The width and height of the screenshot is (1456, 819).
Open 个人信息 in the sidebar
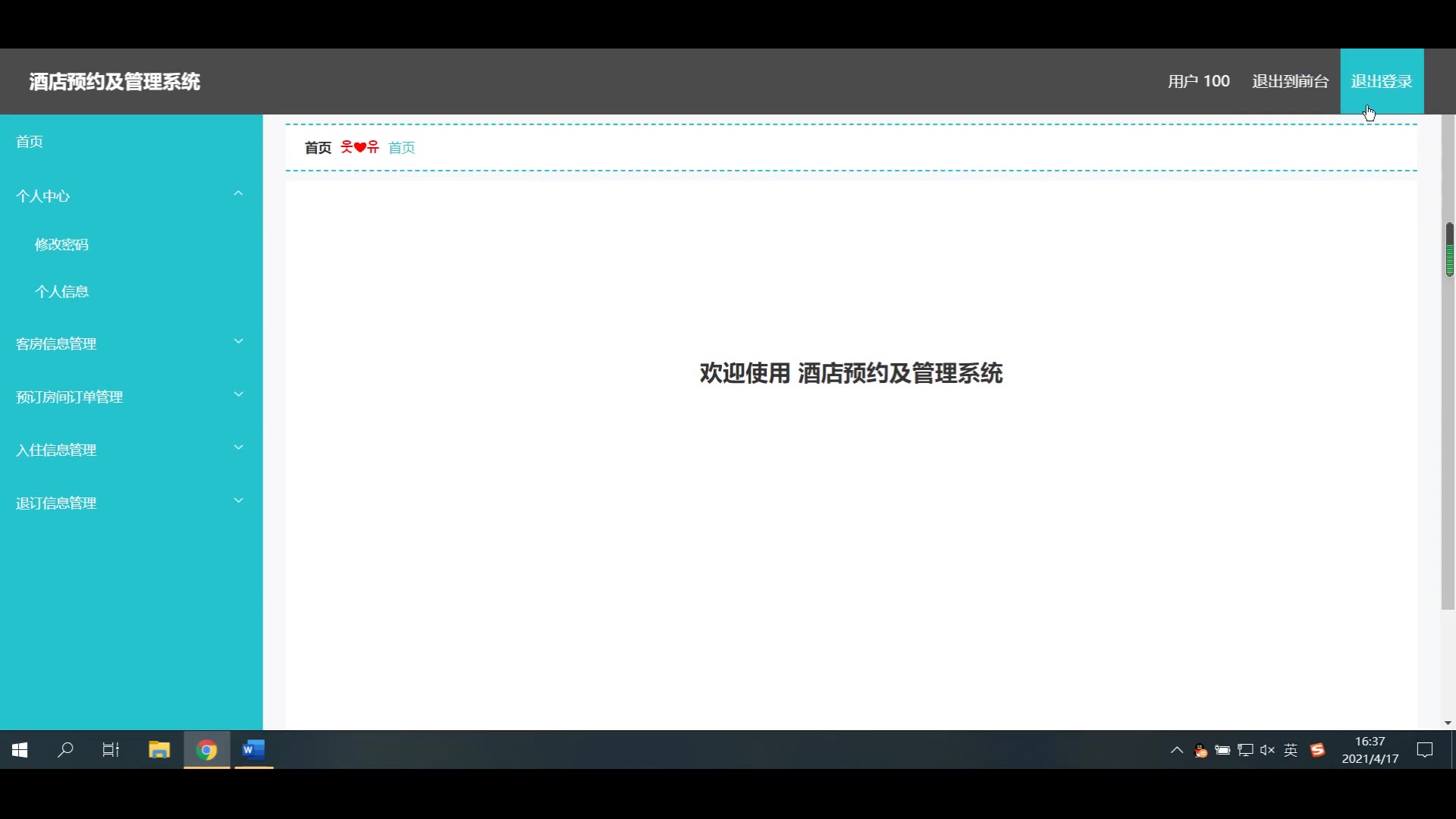click(x=62, y=291)
